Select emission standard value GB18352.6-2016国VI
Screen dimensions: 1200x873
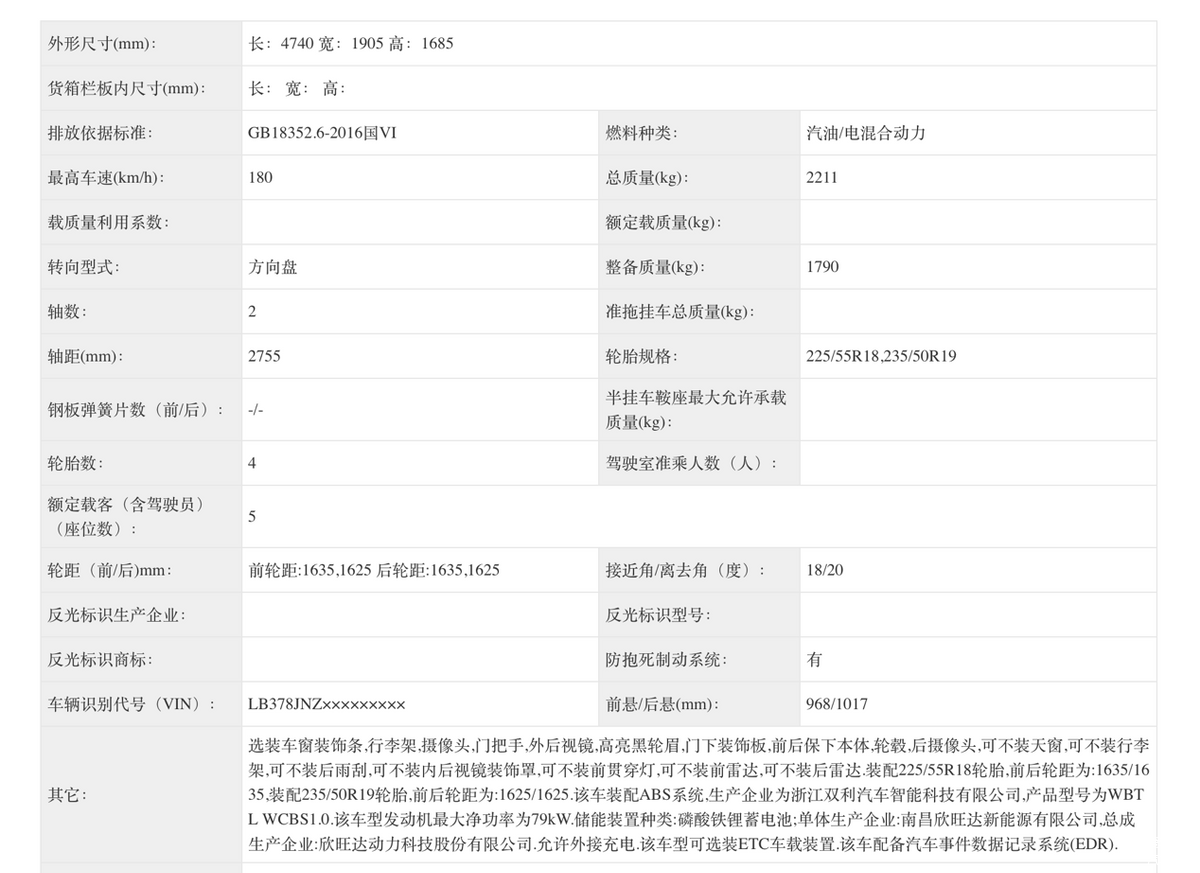tap(322, 133)
